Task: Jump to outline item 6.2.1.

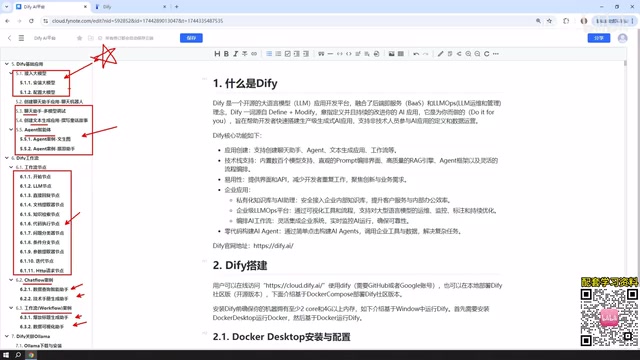Action: click(x=44, y=289)
